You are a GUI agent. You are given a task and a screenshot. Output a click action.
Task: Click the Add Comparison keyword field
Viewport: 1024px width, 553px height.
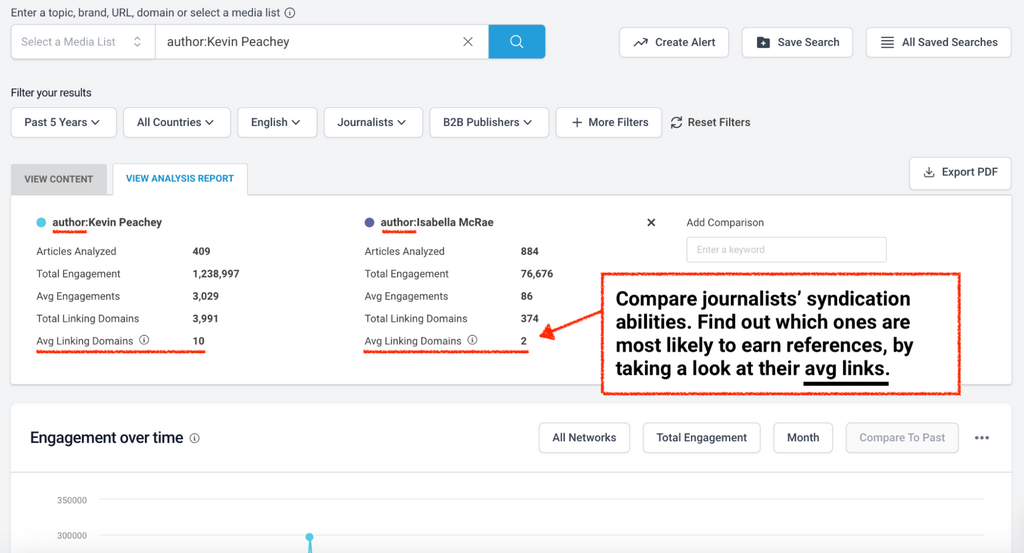[x=786, y=249]
